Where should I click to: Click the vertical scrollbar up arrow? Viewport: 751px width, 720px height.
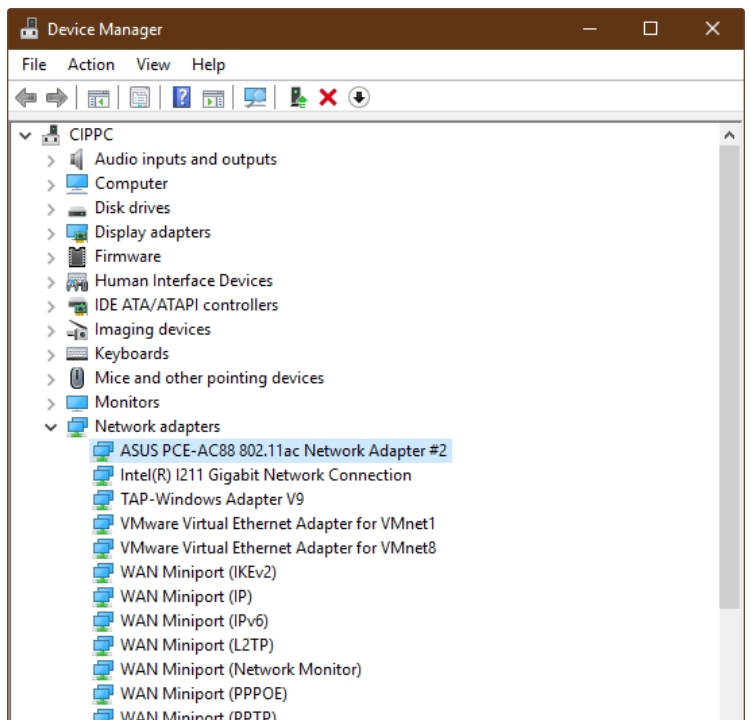pos(728,134)
